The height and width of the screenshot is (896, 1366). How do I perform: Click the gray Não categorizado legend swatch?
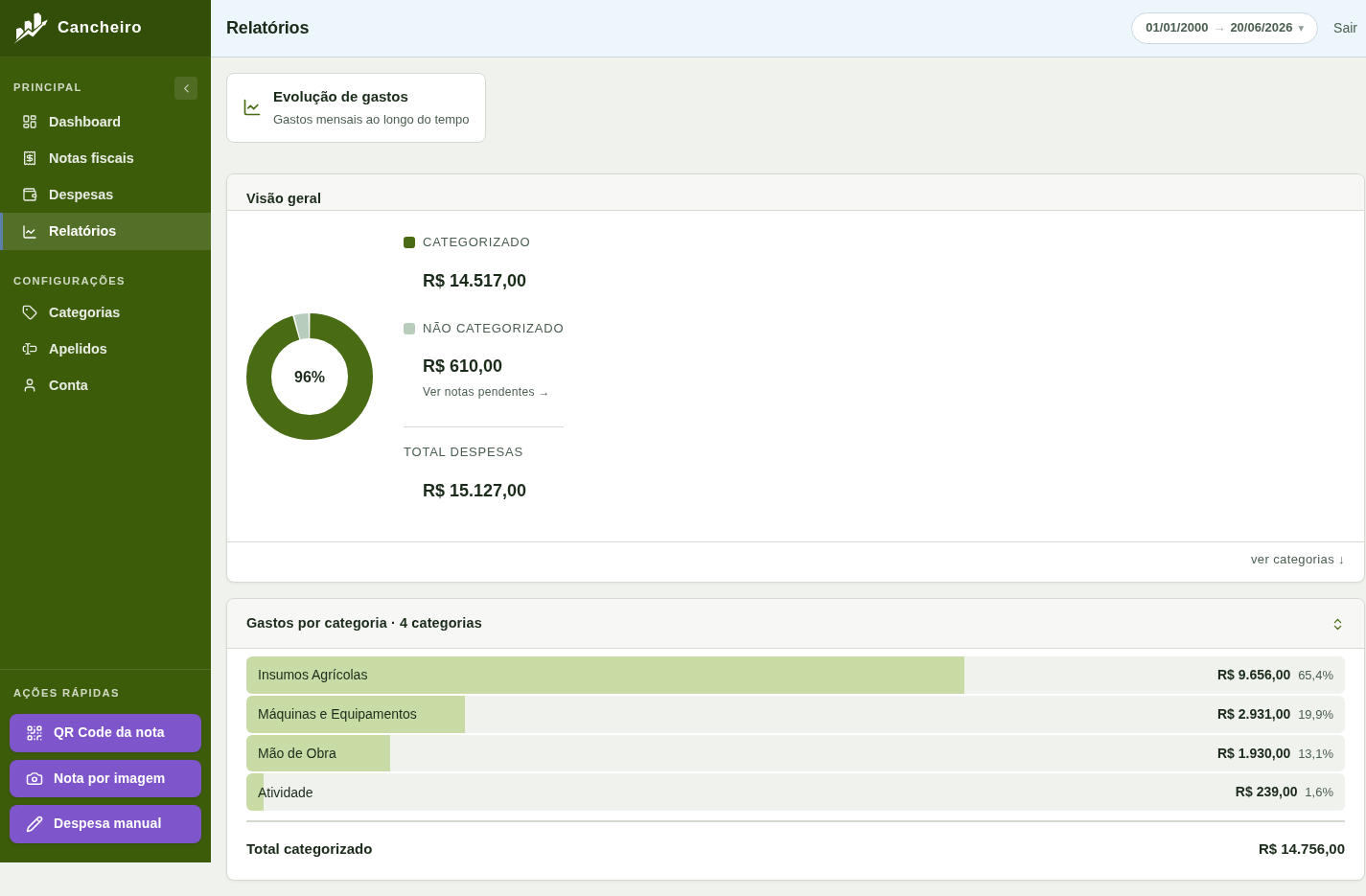tap(409, 329)
